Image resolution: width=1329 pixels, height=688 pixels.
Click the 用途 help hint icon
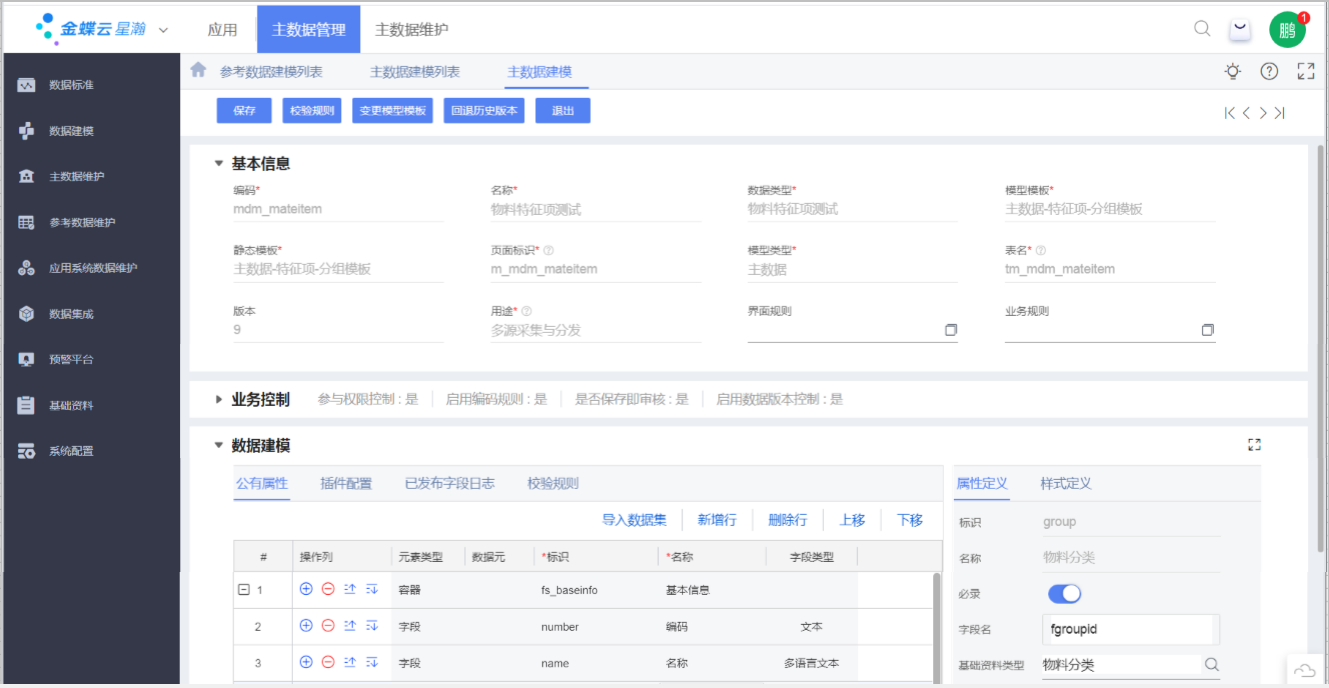point(526,311)
